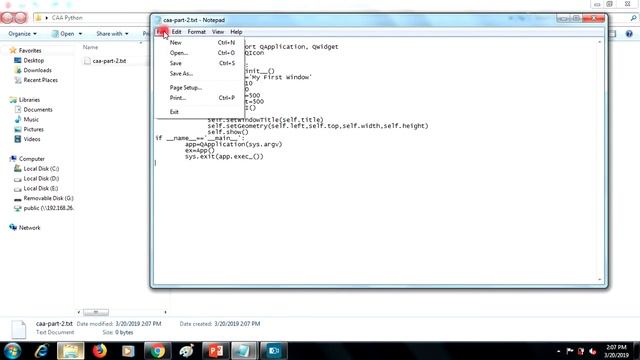Image resolution: width=640 pixels, height=360 pixels.
Task: Open Paint from the taskbar
Action: click(x=187, y=351)
